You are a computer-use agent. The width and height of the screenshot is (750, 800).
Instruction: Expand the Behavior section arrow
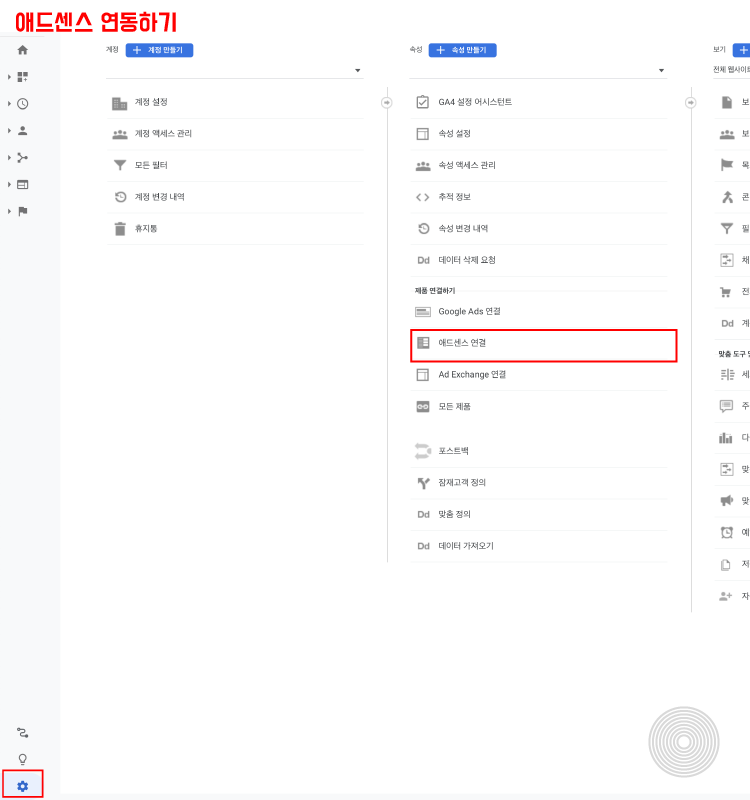pos(9,184)
